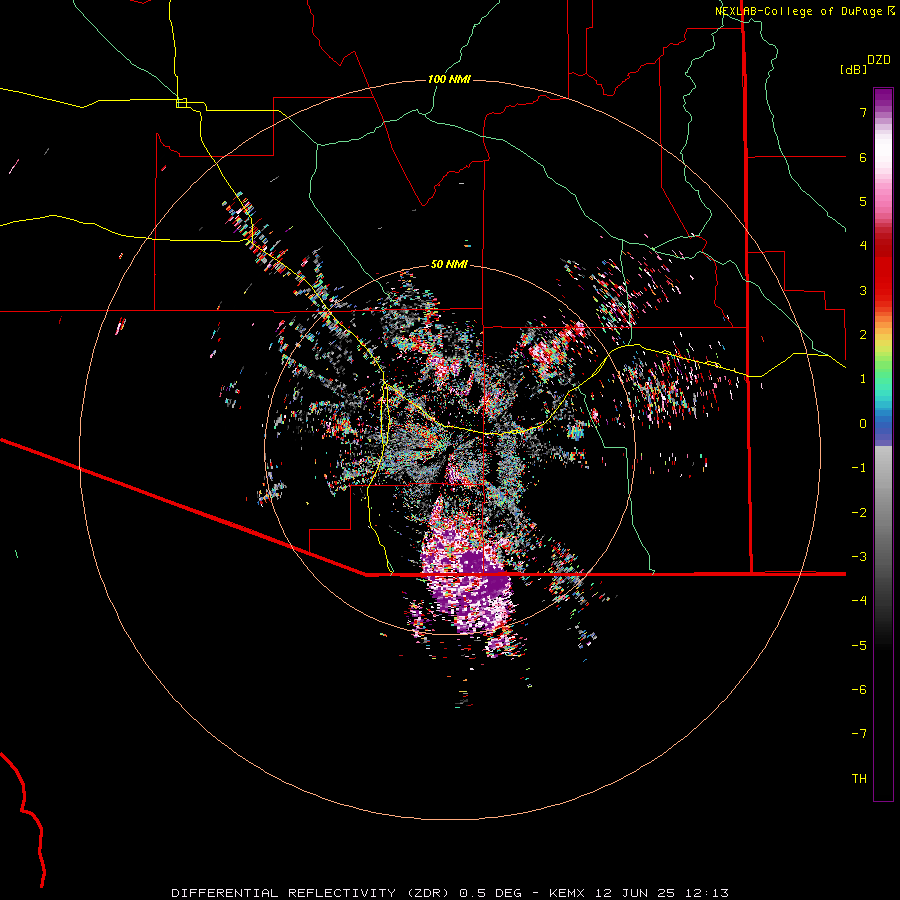This screenshot has width=900, height=900.
Task: Click the -3 dB value on color scale
Action: click(859, 557)
